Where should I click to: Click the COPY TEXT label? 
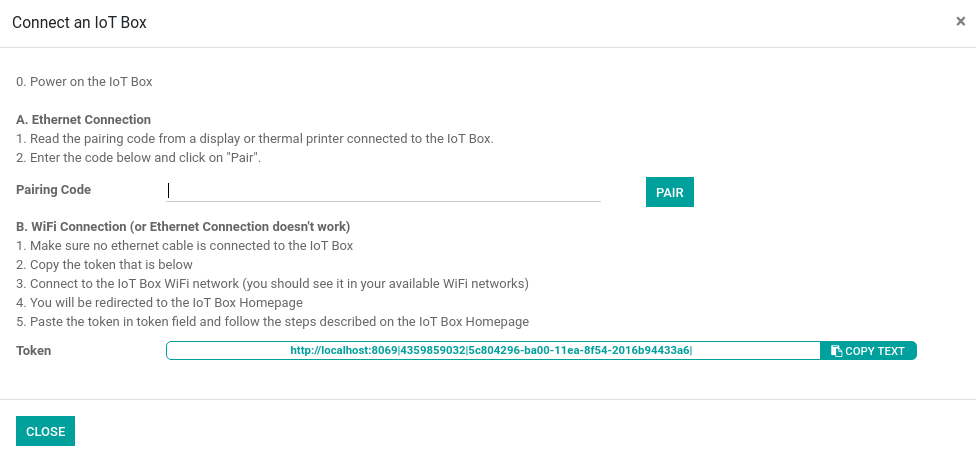pos(875,351)
